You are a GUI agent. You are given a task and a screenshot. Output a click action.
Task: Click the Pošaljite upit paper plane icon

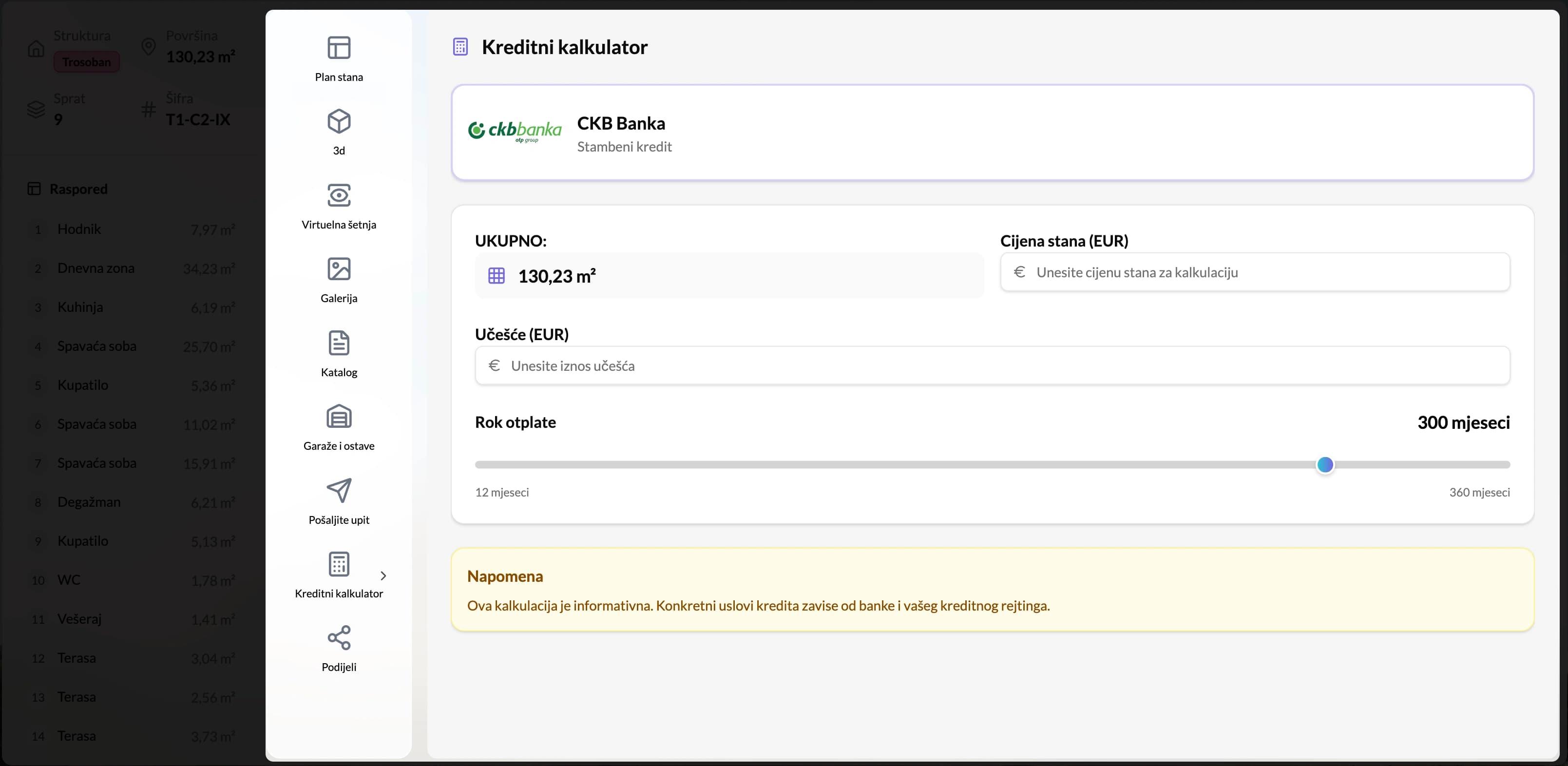339,490
